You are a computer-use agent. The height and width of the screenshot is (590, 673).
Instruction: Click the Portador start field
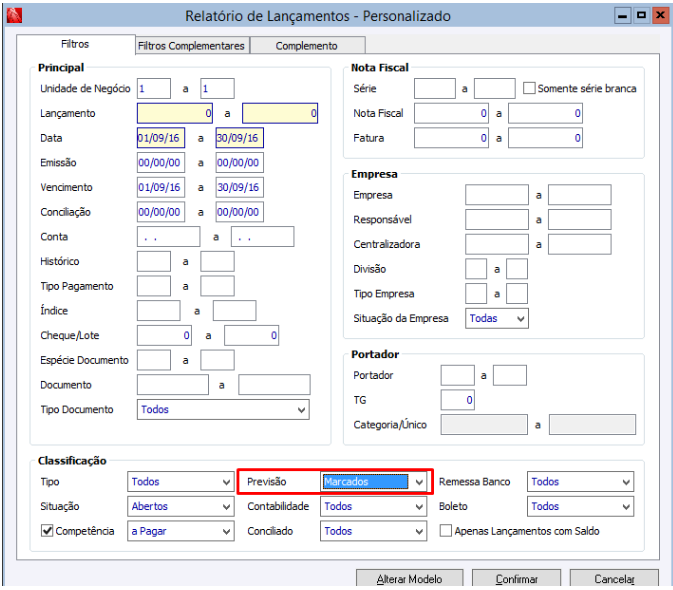[458, 375]
